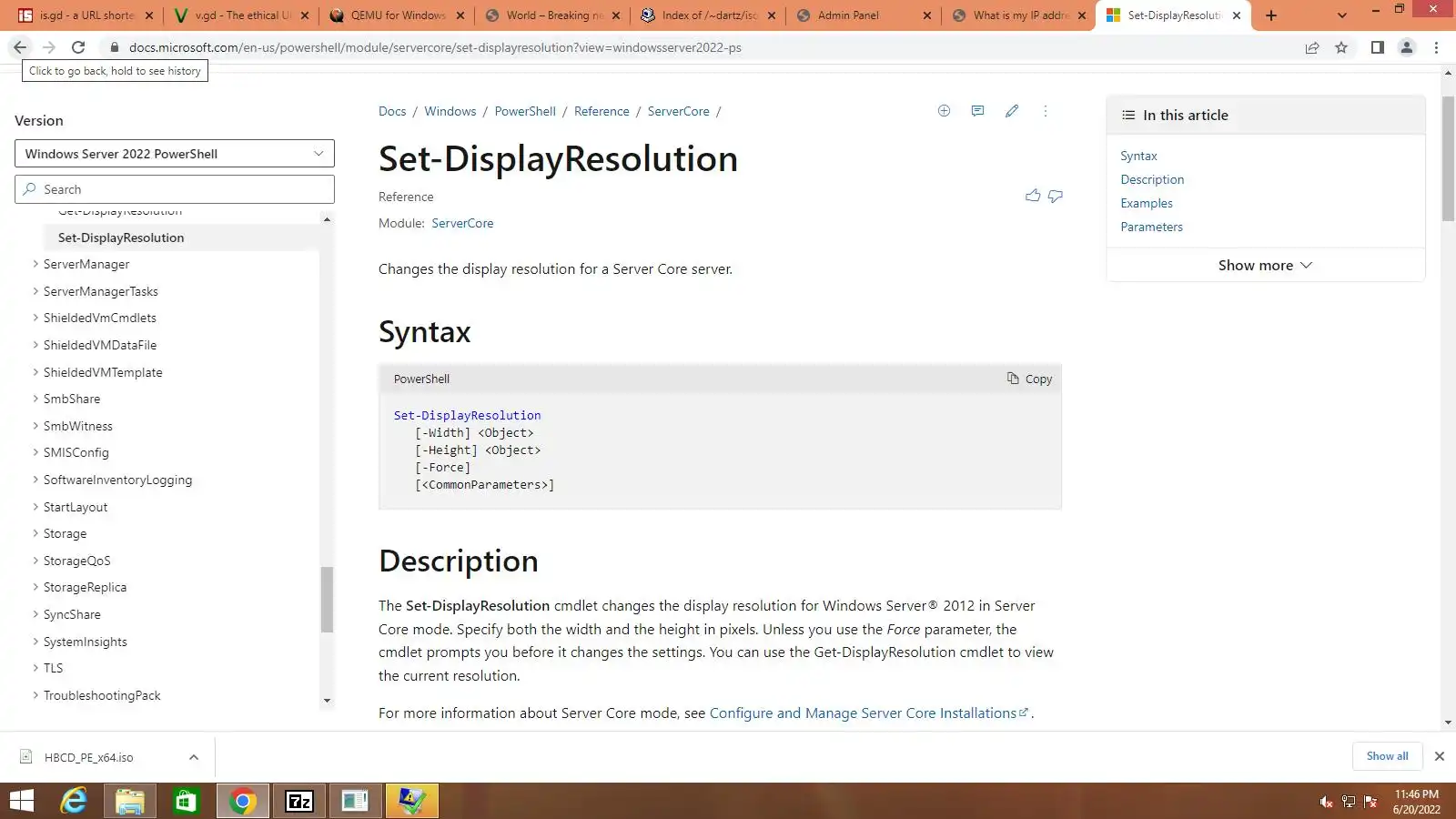Open Configure and Manage Server Core Installations

(868, 713)
